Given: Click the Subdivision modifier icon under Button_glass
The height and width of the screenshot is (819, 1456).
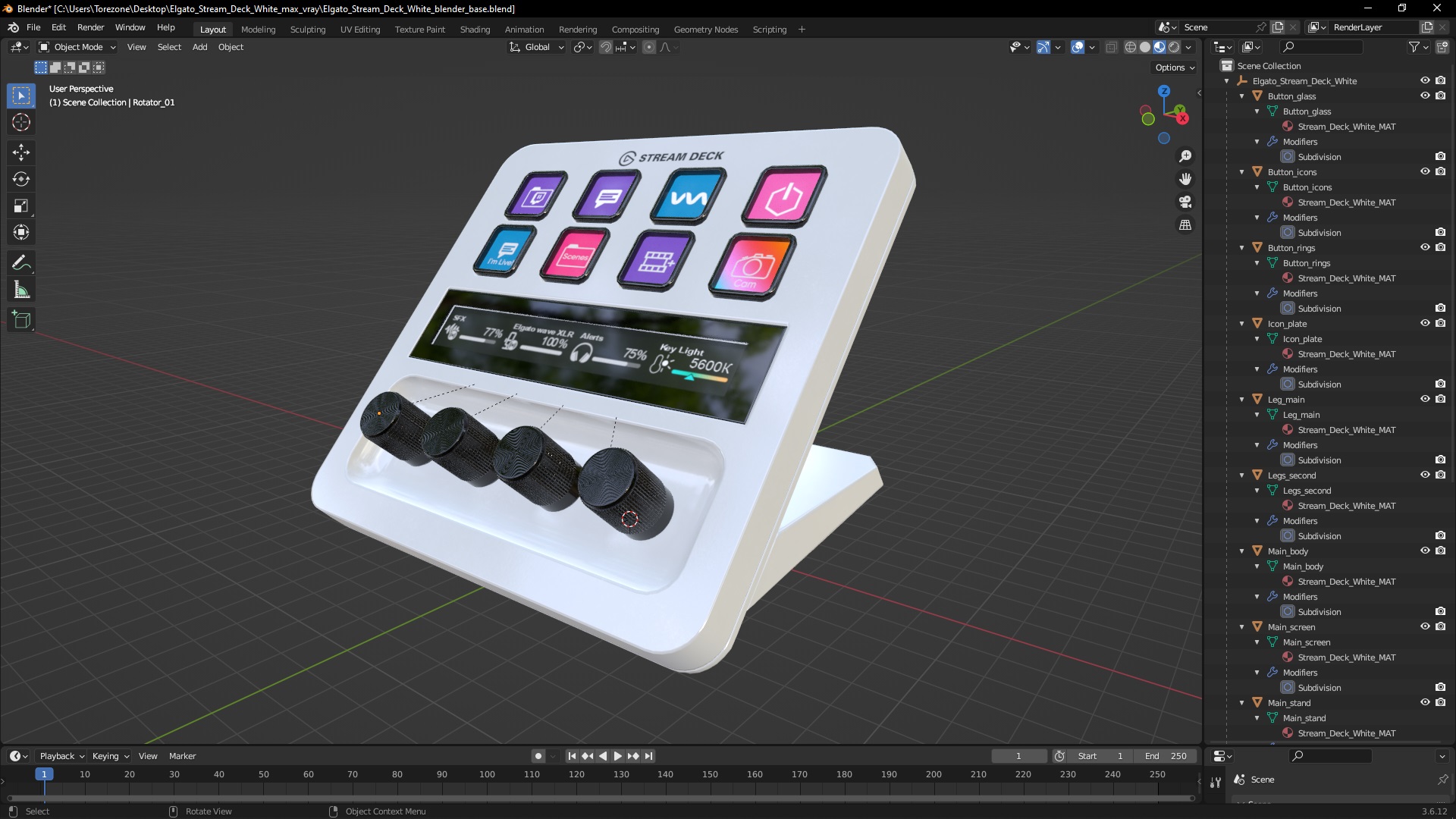Looking at the screenshot, I should tap(1288, 157).
